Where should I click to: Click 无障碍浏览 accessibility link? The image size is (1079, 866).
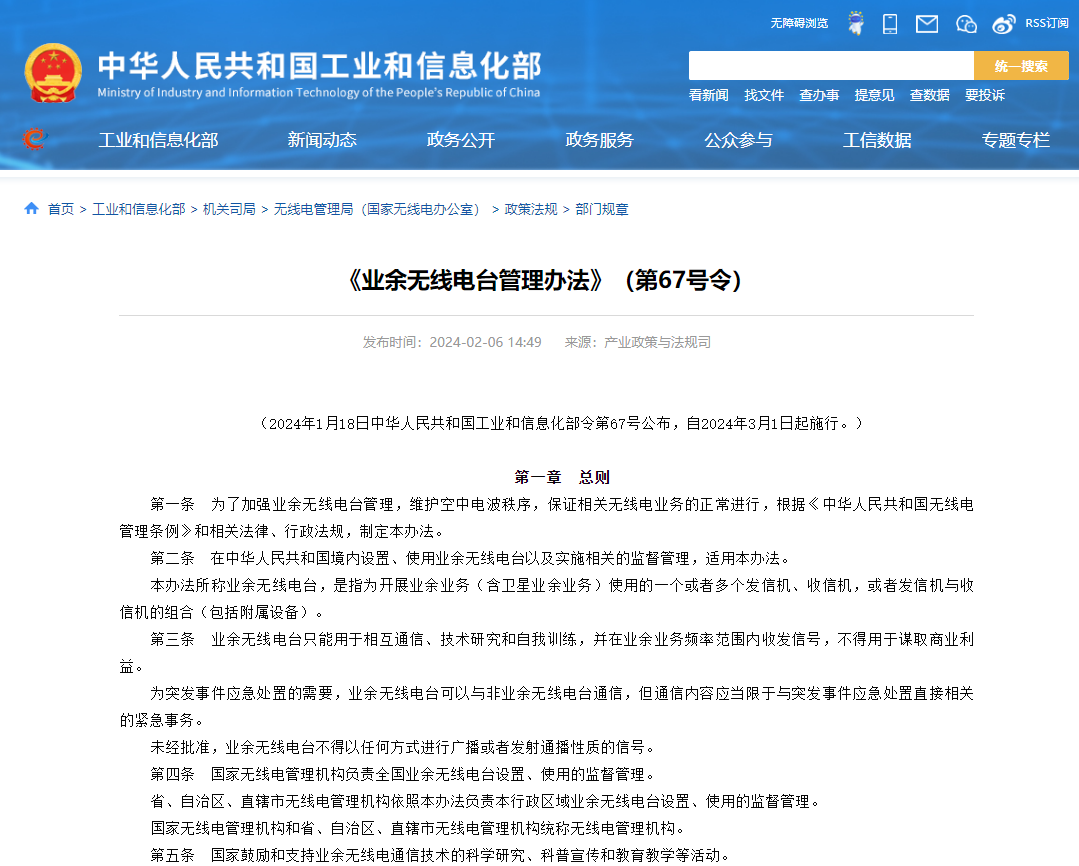[x=799, y=23]
